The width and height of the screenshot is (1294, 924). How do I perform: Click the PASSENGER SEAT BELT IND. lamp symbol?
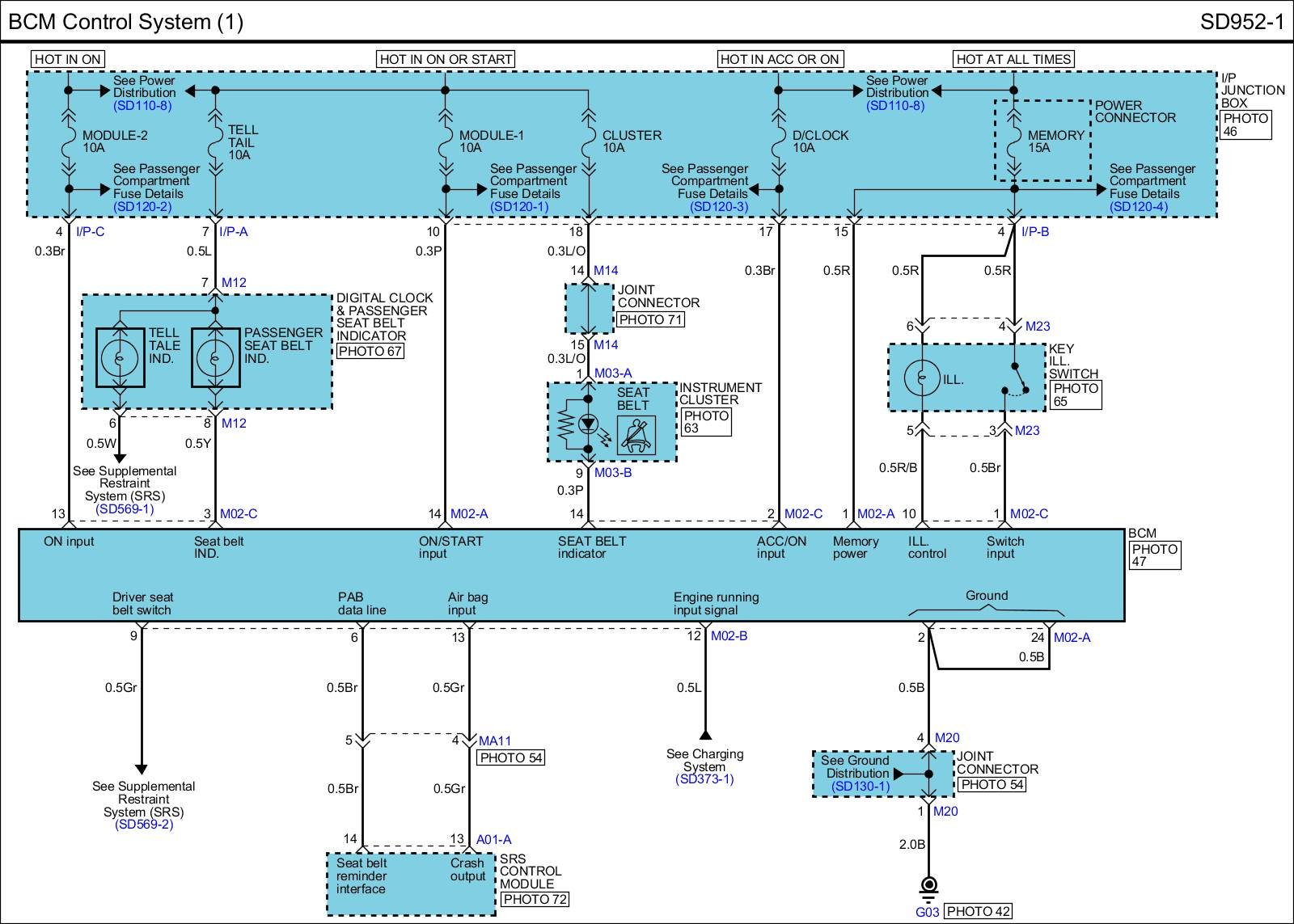(215, 357)
